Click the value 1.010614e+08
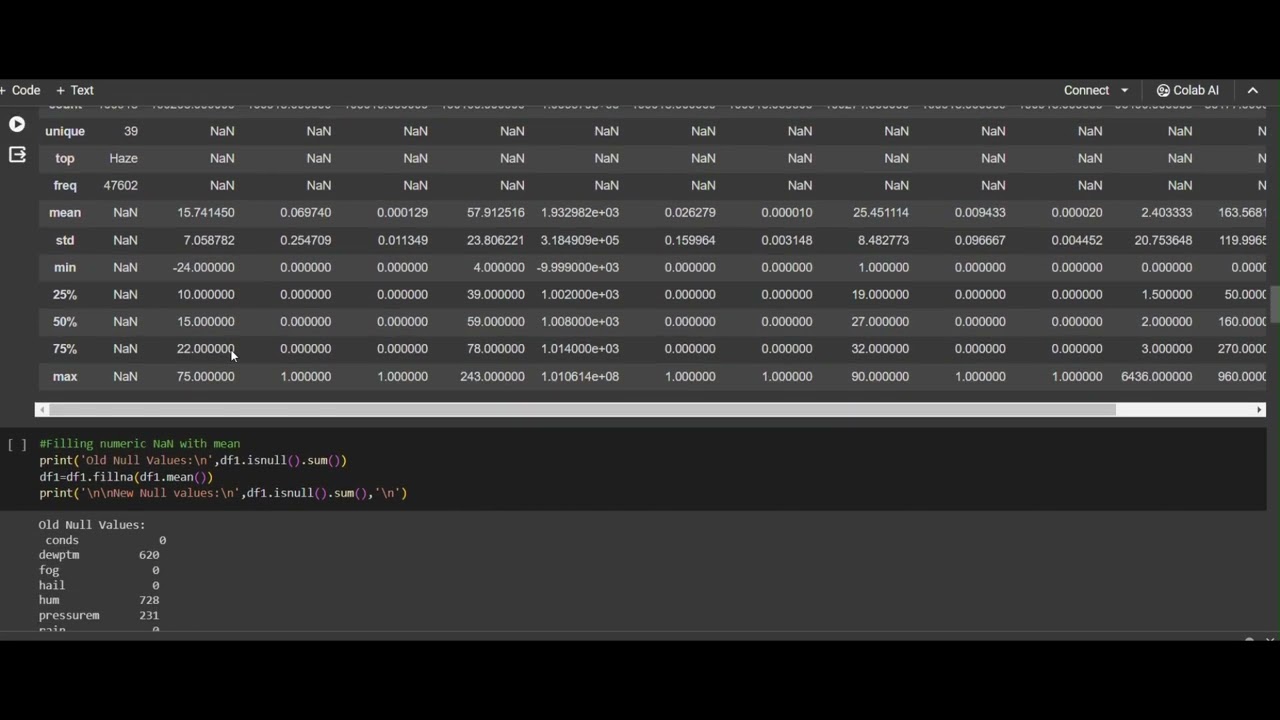Image resolution: width=1280 pixels, height=720 pixels. 580,376
